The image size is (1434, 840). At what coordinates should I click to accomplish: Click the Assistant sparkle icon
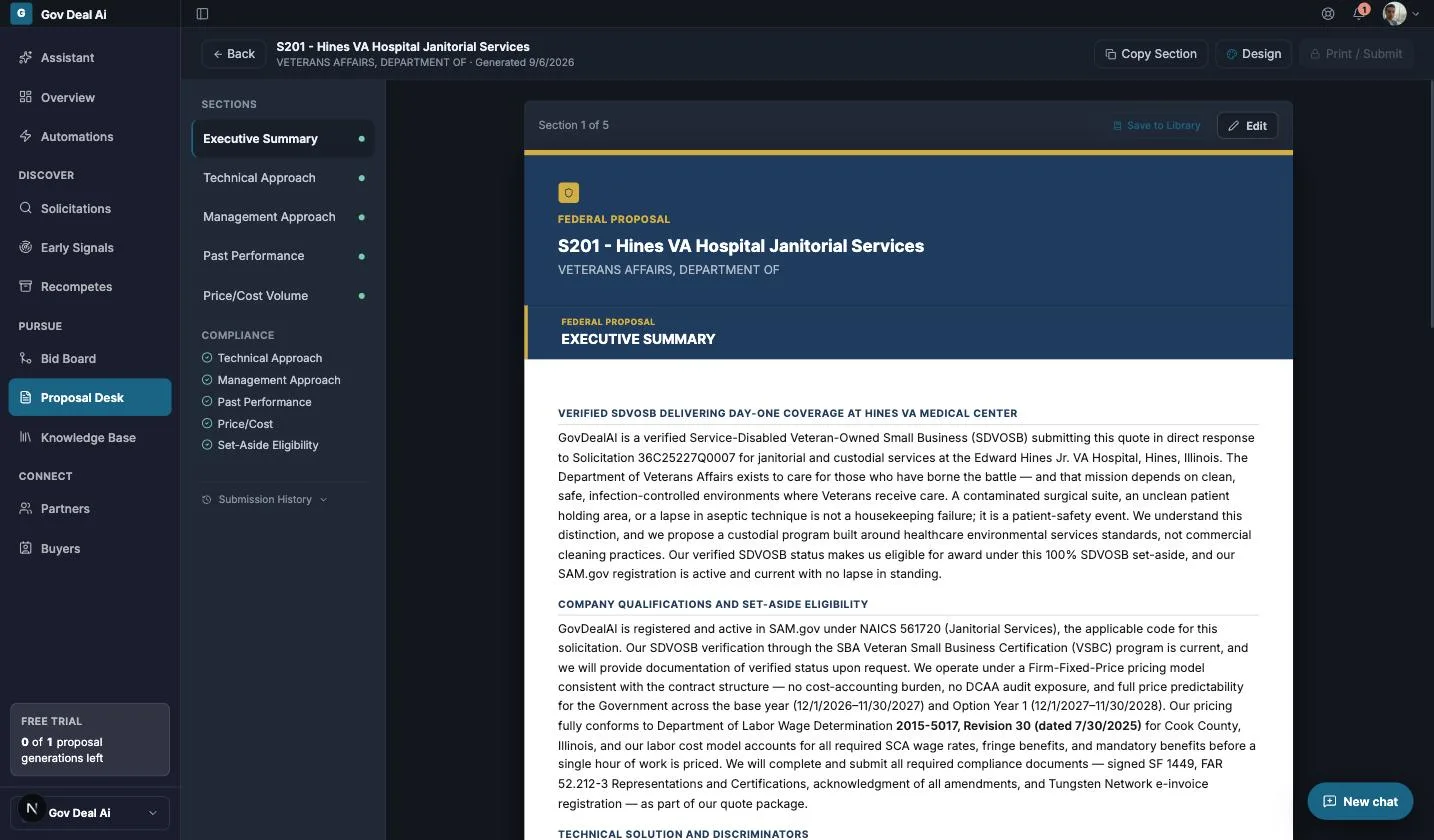pyautogui.click(x=26, y=58)
